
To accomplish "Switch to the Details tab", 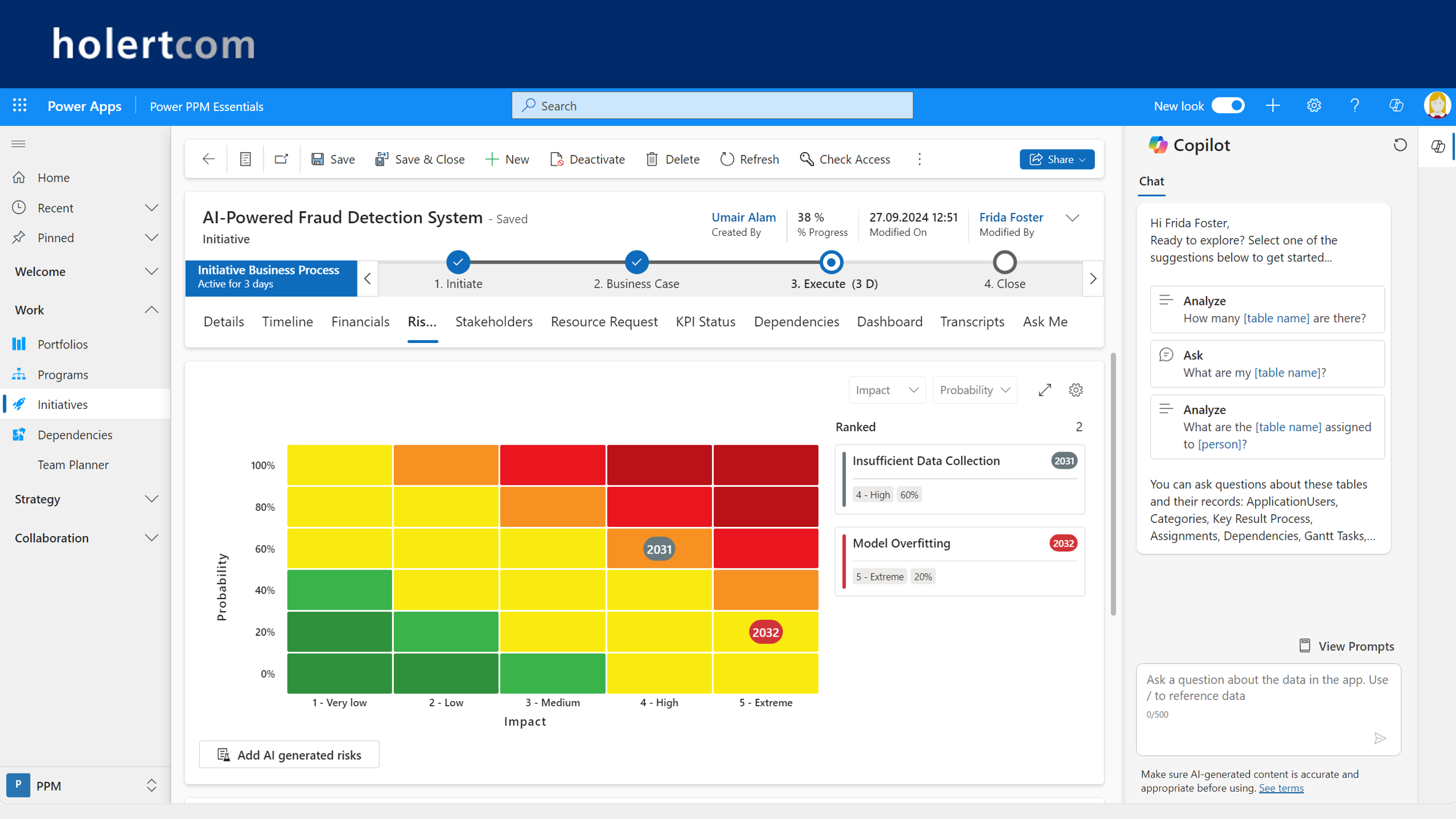I will coord(224,322).
